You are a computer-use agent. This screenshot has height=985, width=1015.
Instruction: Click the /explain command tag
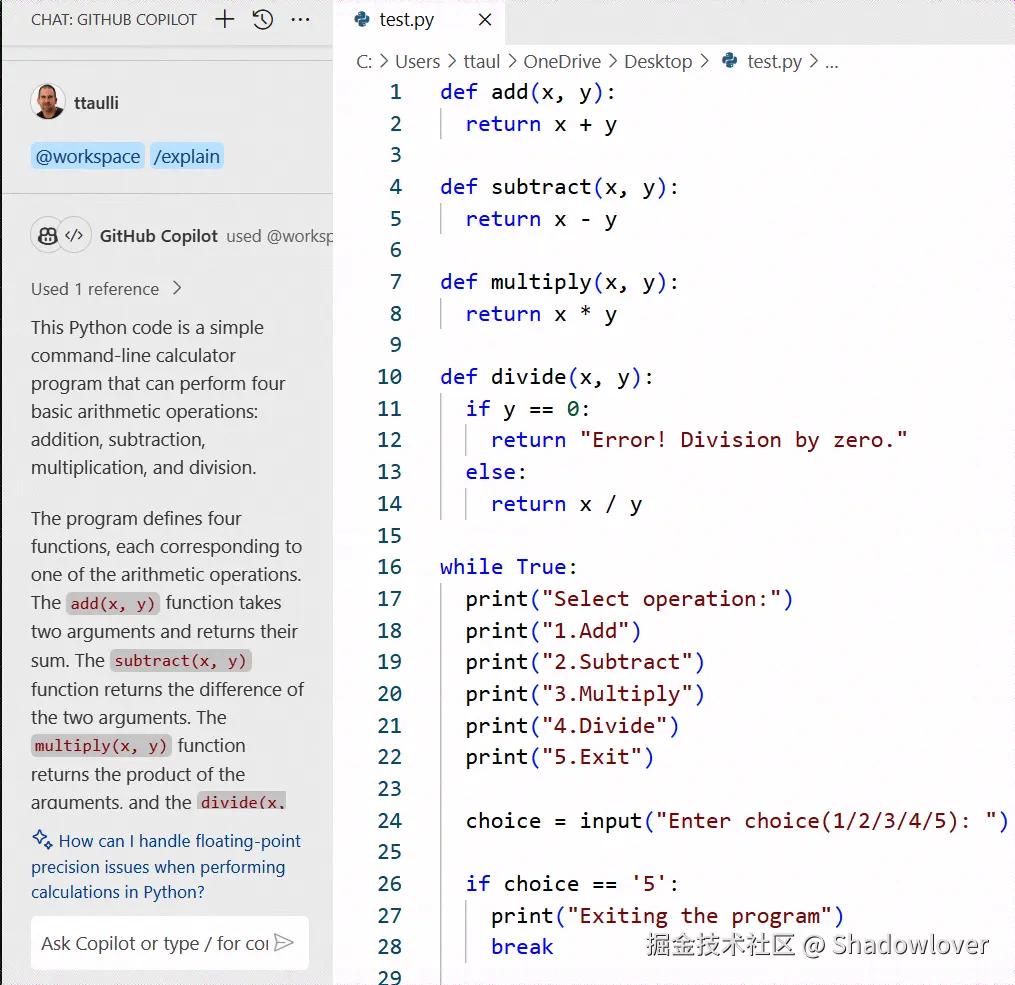point(186,157)
